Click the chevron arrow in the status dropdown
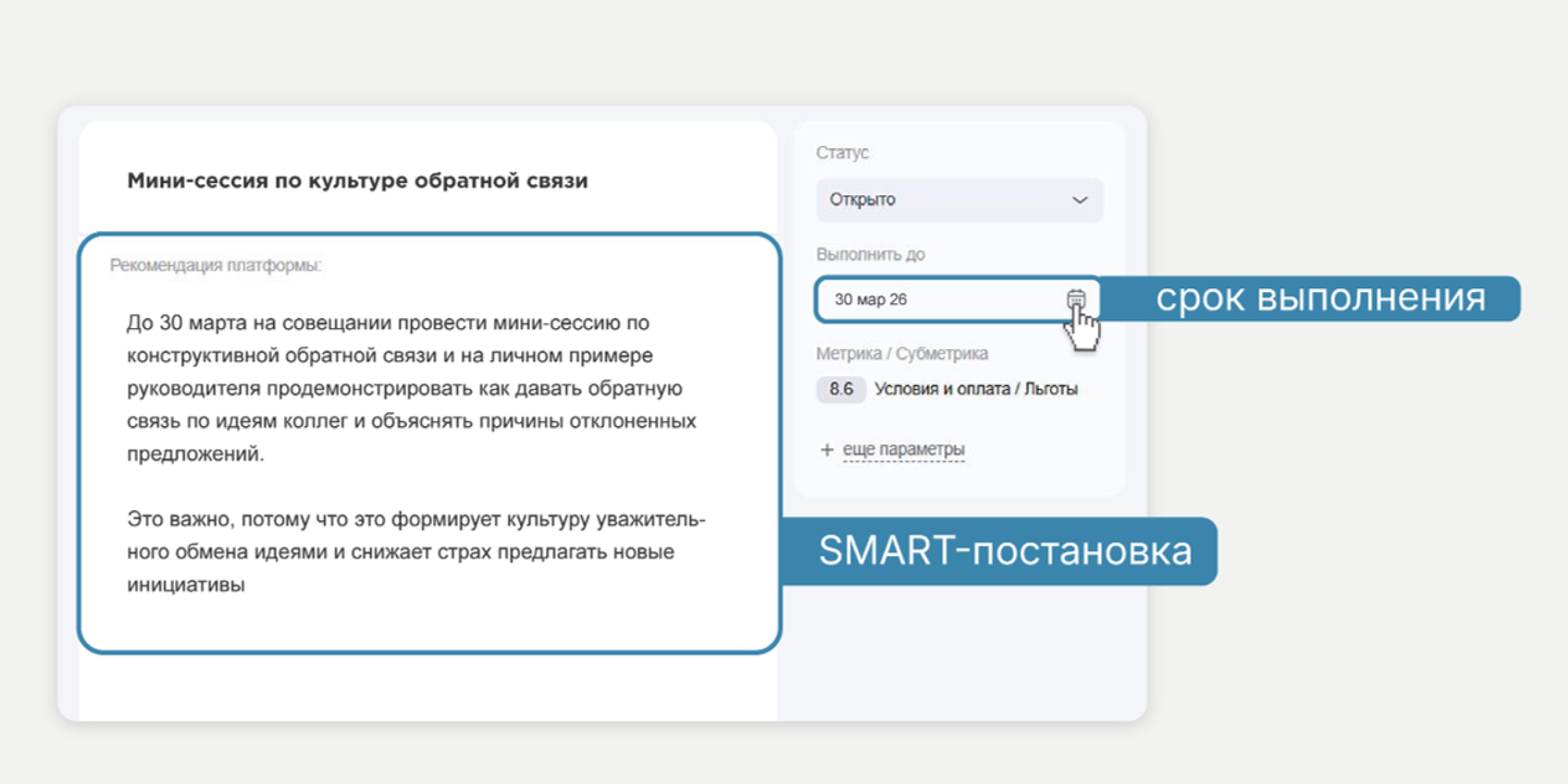 (x=1079, y=200)
